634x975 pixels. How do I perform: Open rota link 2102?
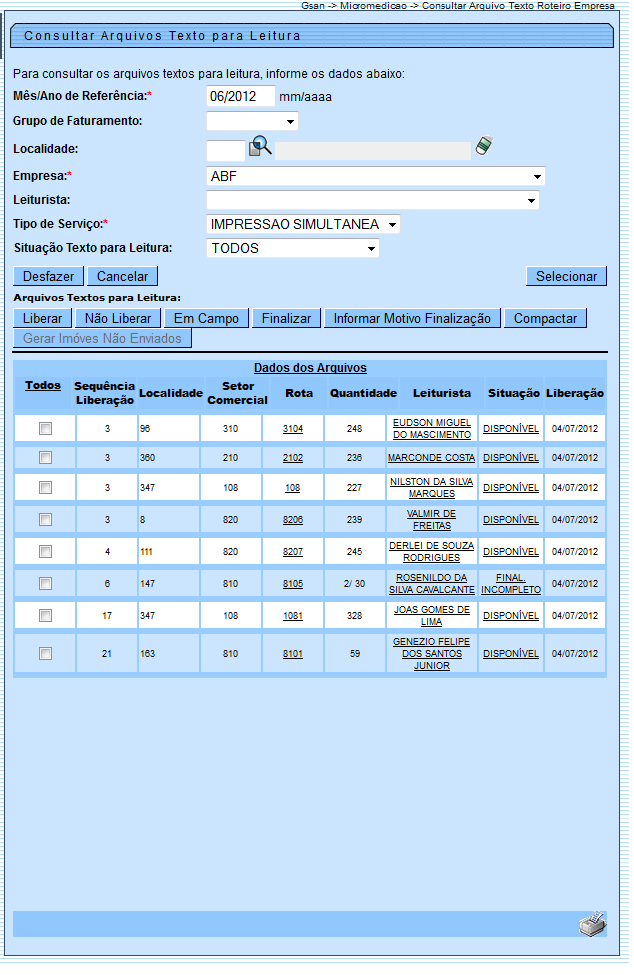point(293,458)
